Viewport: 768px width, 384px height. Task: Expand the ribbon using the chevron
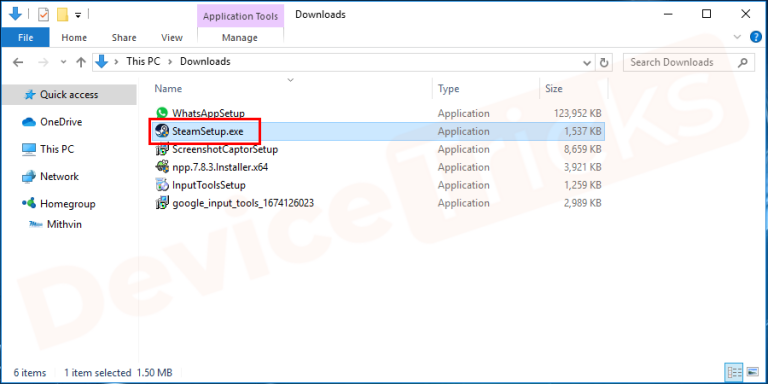737,37
